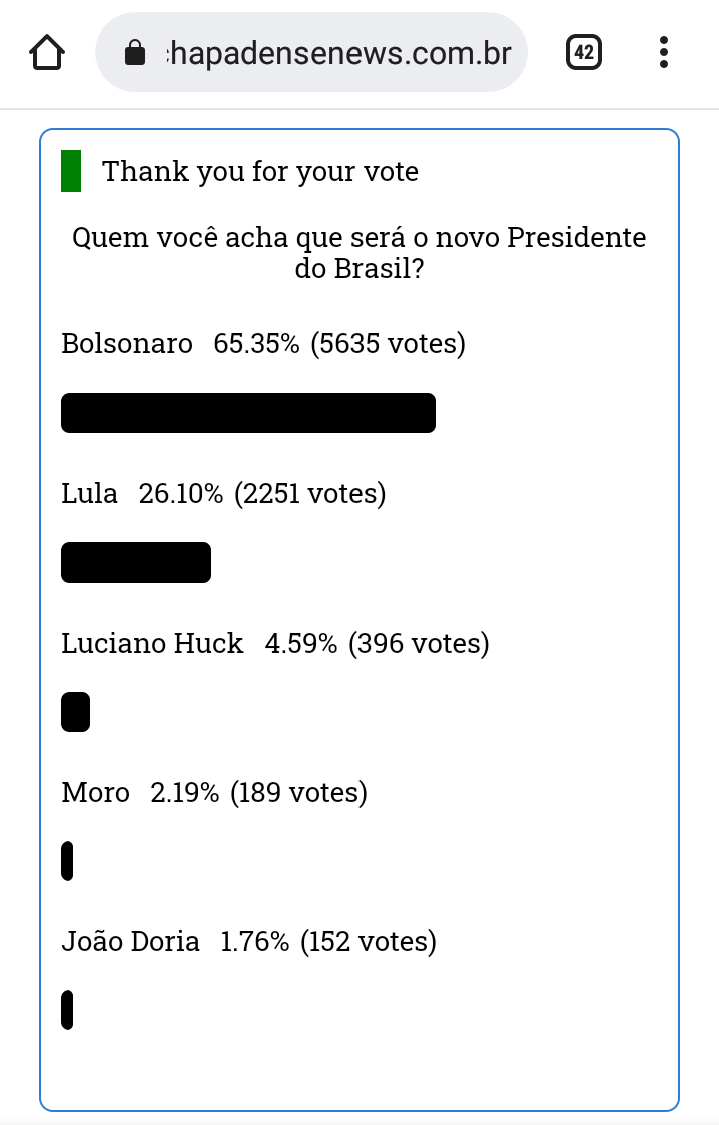The height and width of the screenshot is (1125, 719).
Task: Tap the '2251 votes' count text
Action: tap(310, 494)
